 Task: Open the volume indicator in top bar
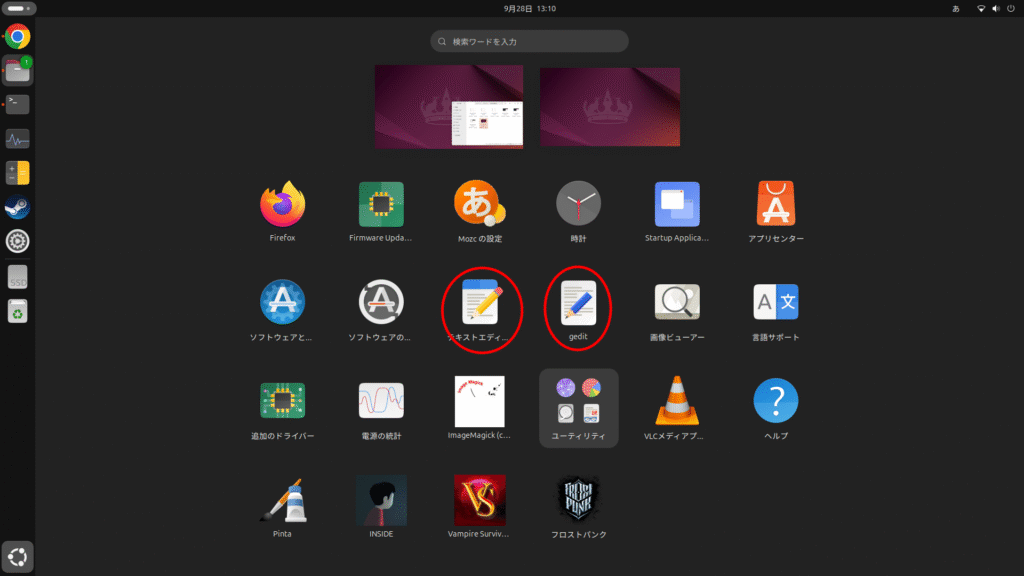click(995, 8)
